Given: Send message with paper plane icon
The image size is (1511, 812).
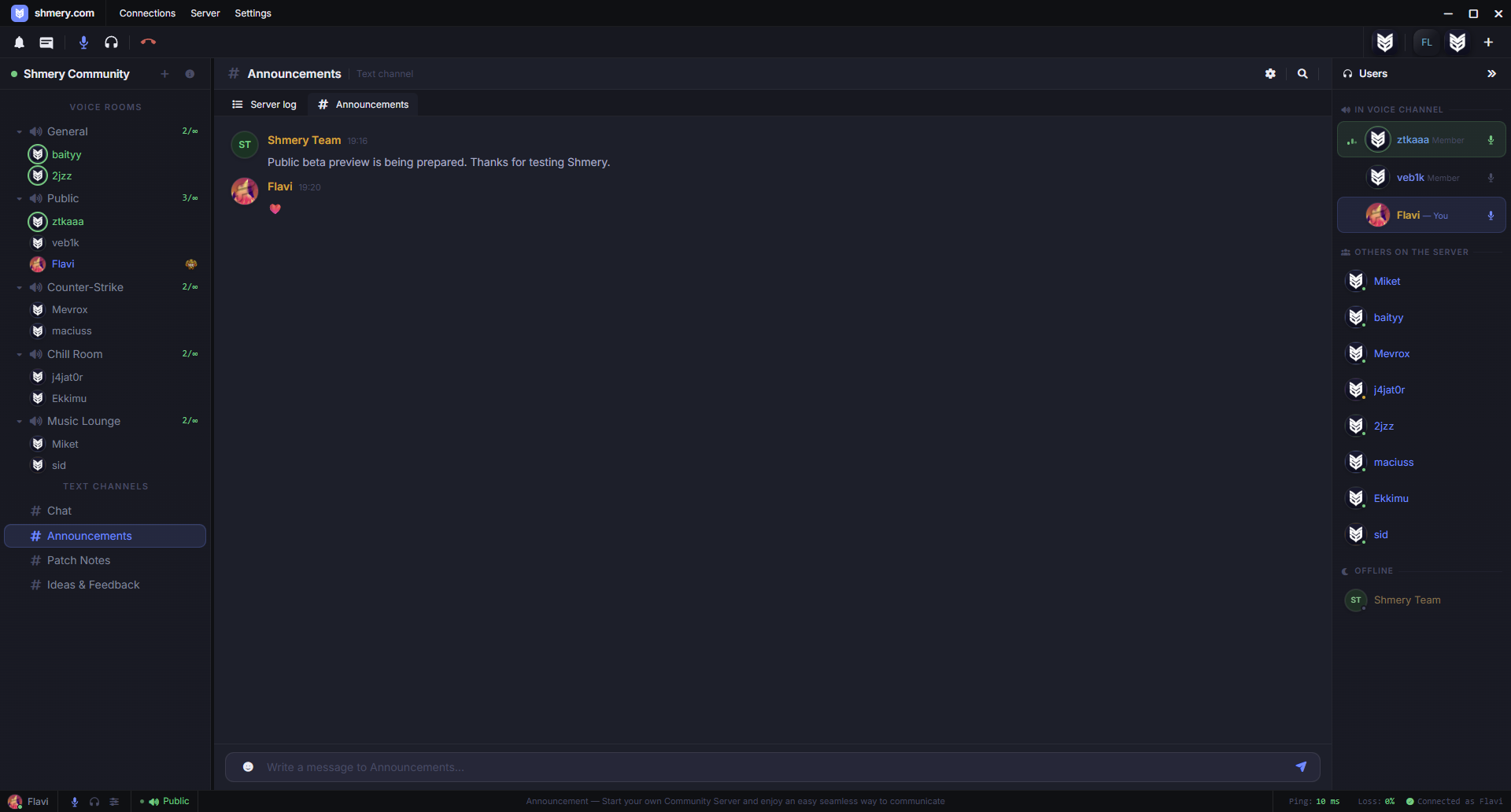Looking at the screenshot, I should coord(1301,767).
